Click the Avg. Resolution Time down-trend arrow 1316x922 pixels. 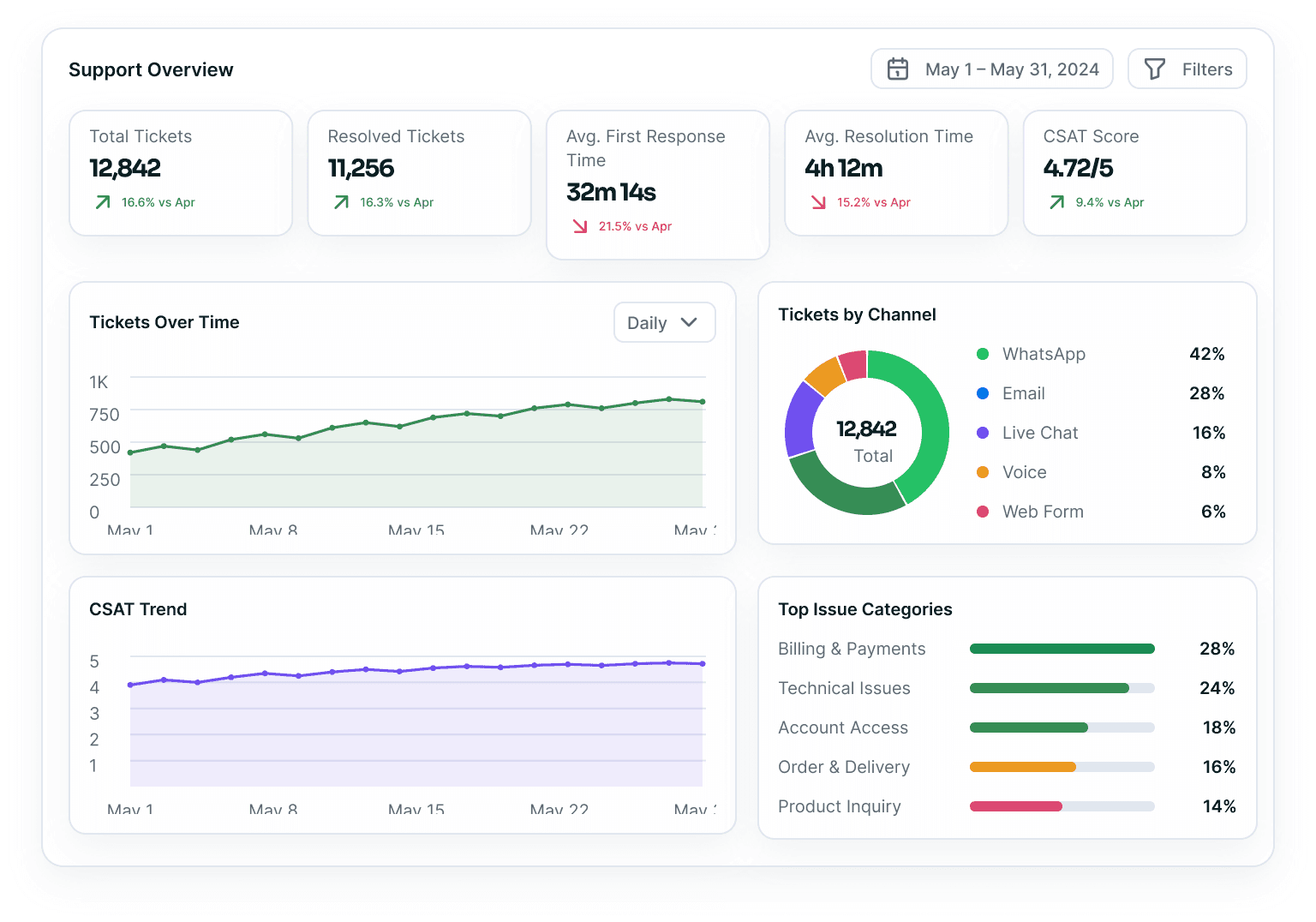(818, 202)
